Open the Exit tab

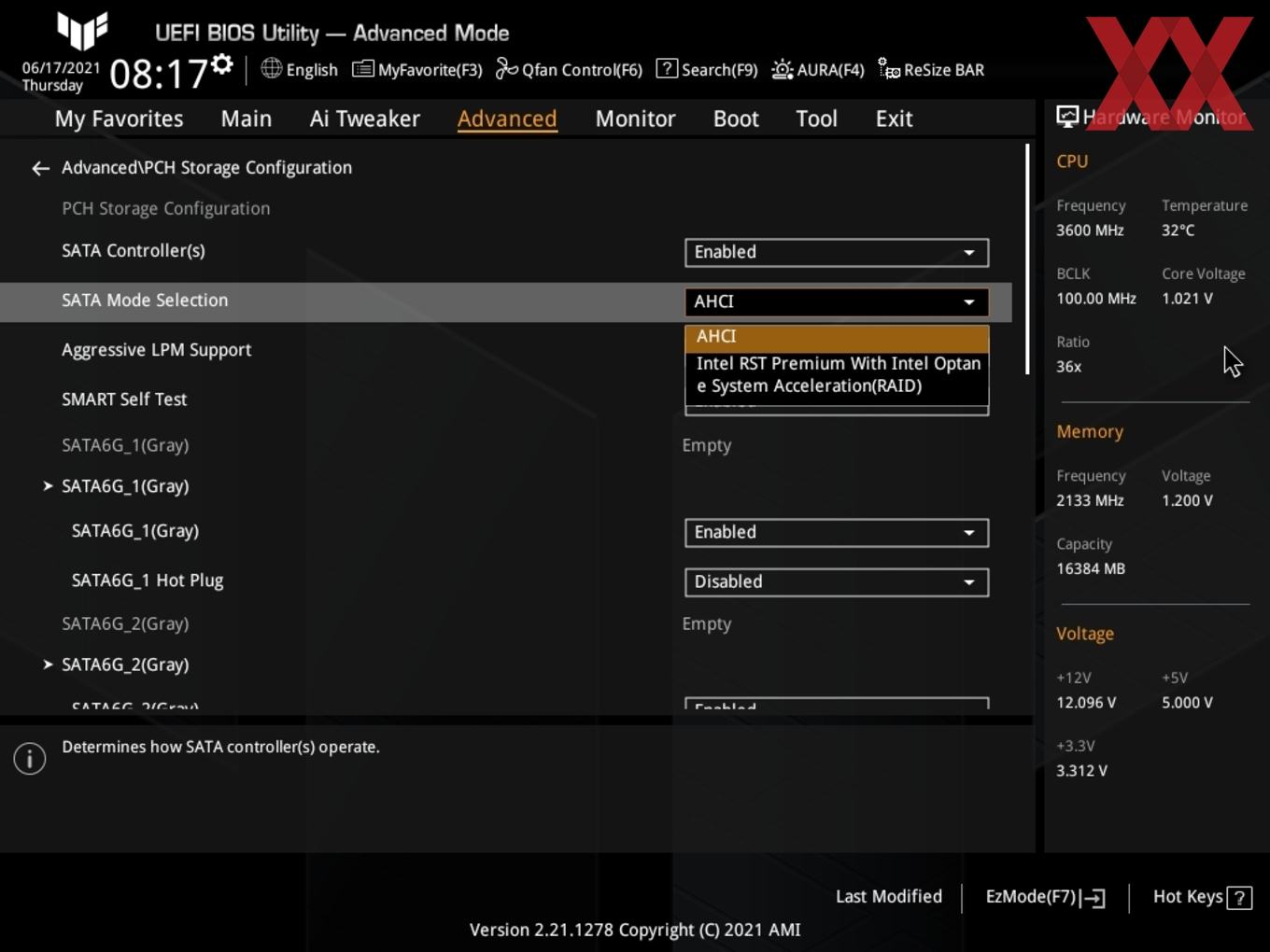[894, 119]
